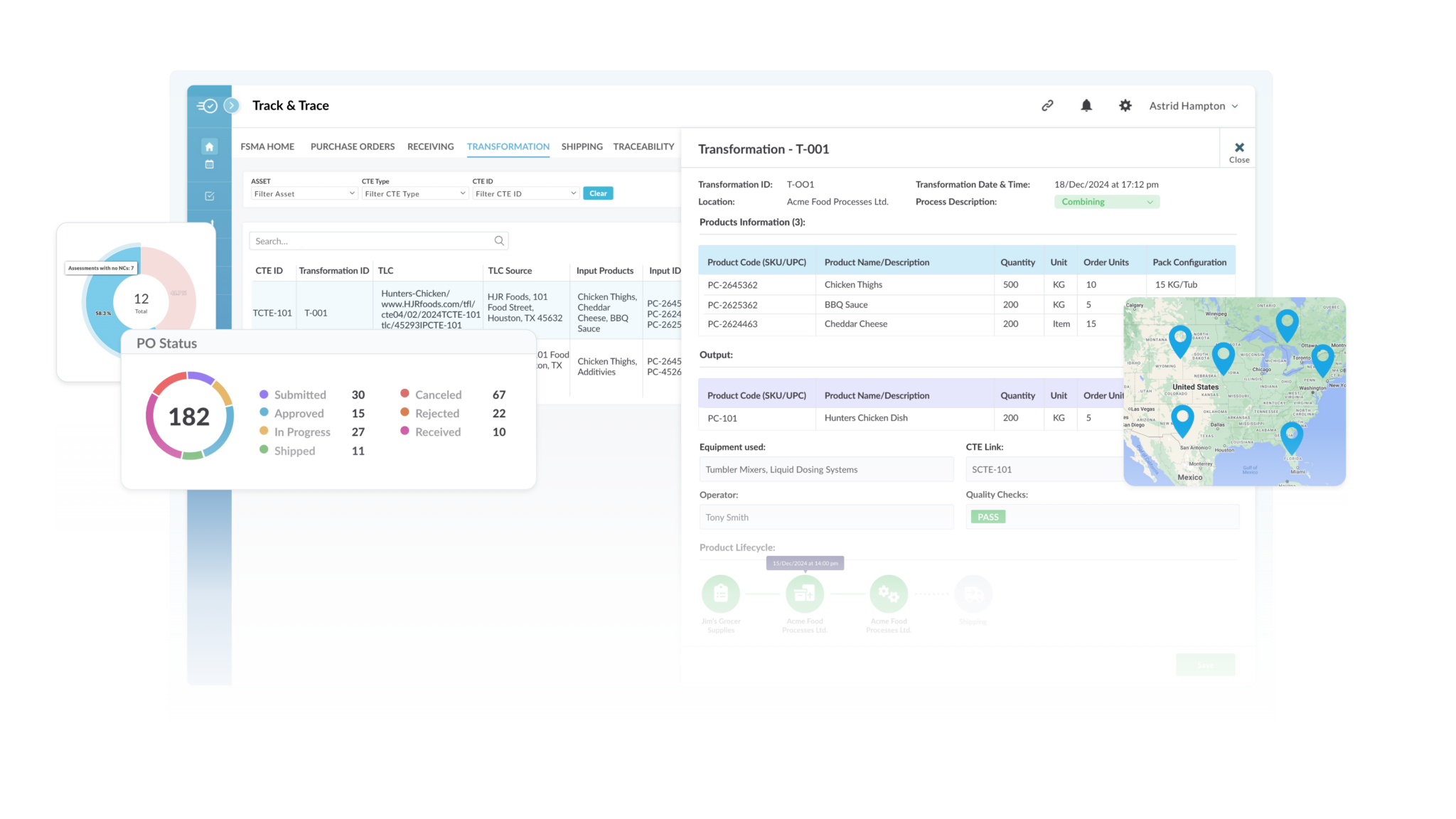The image size is (1456, 819).
Task: Click inside the Search input field
Action: pos(370,241)
